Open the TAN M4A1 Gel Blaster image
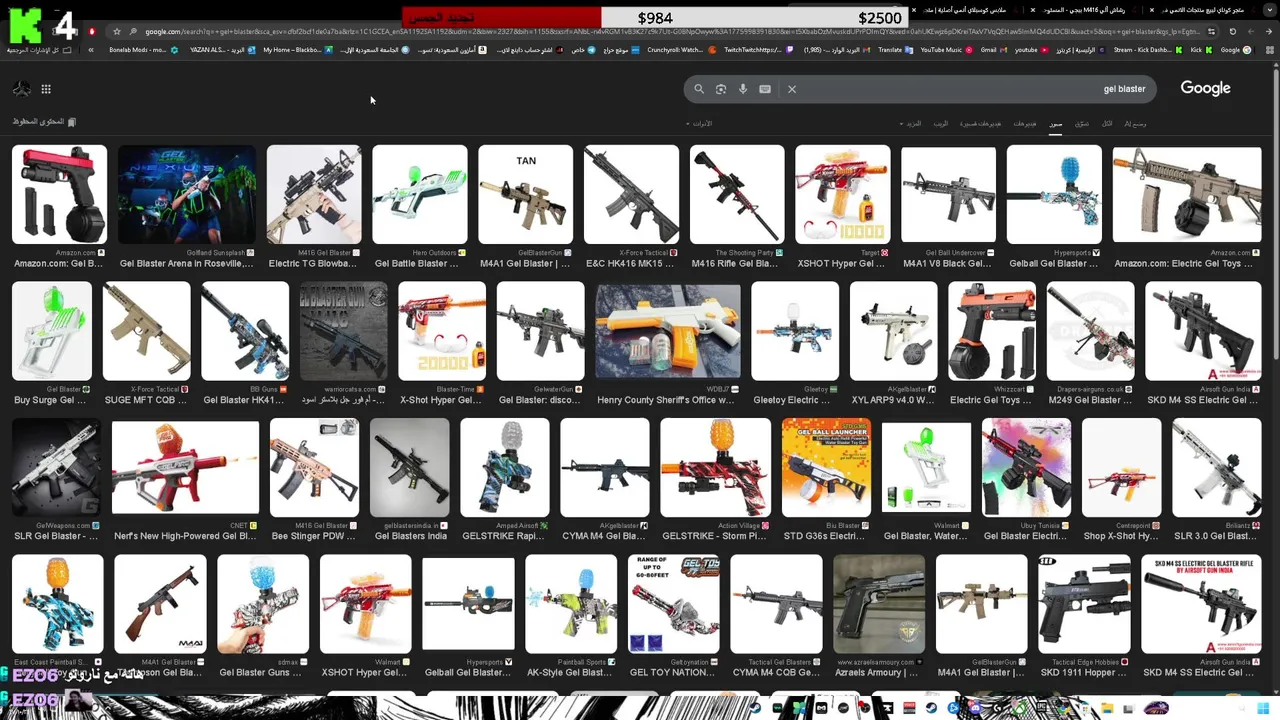1280x720 pixels. (525, 195)
